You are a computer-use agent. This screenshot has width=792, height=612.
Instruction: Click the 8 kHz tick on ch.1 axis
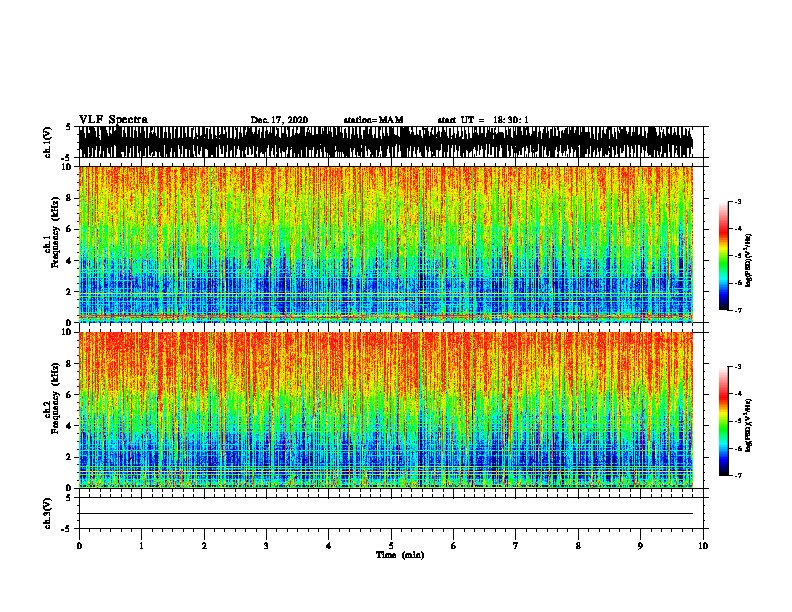tap(70, 198)
